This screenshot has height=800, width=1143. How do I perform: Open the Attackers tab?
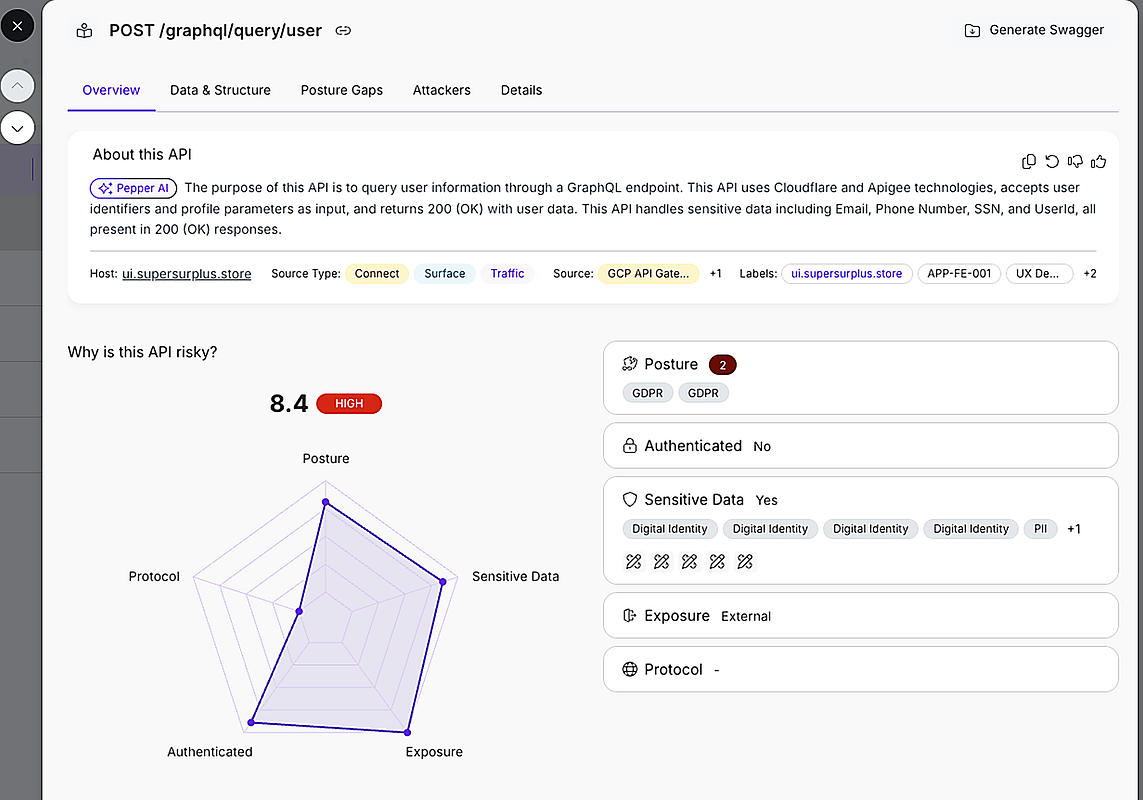coord(441,90)
